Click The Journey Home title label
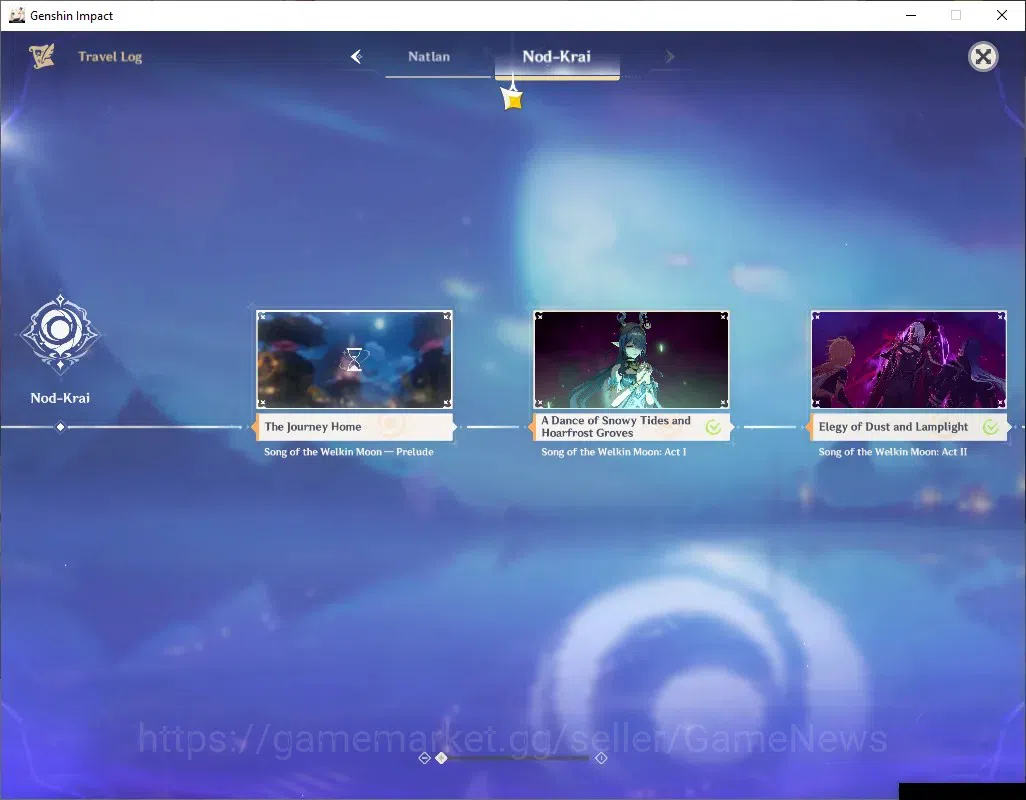1026x800 pixels. tap(354, 427)
